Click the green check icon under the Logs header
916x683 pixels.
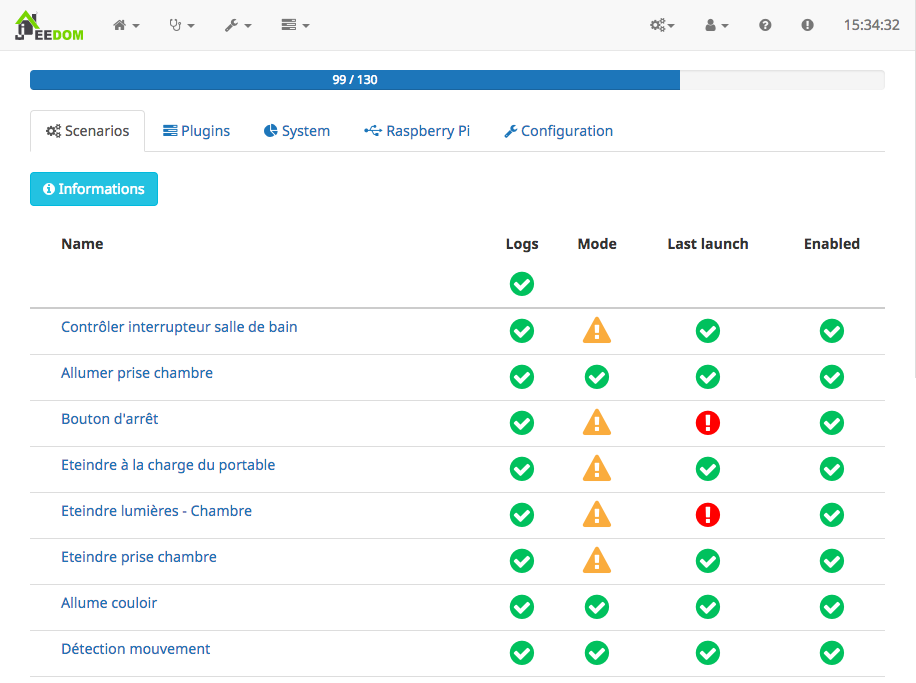coord(521,284)
